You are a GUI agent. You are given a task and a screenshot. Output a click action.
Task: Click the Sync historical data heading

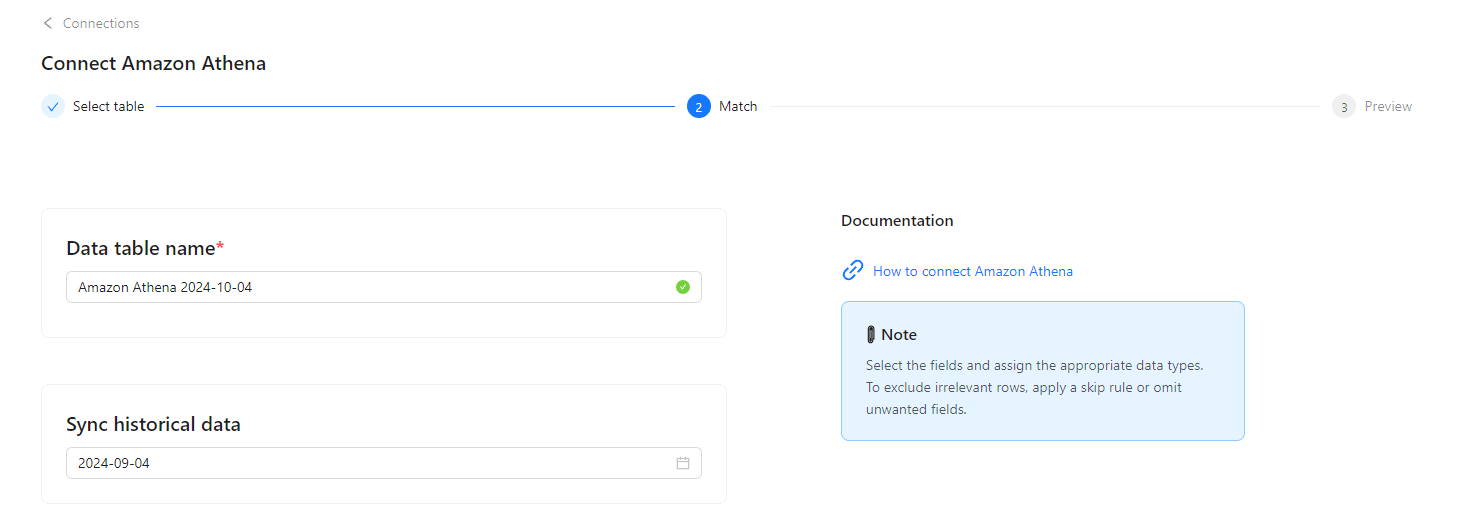153,424
